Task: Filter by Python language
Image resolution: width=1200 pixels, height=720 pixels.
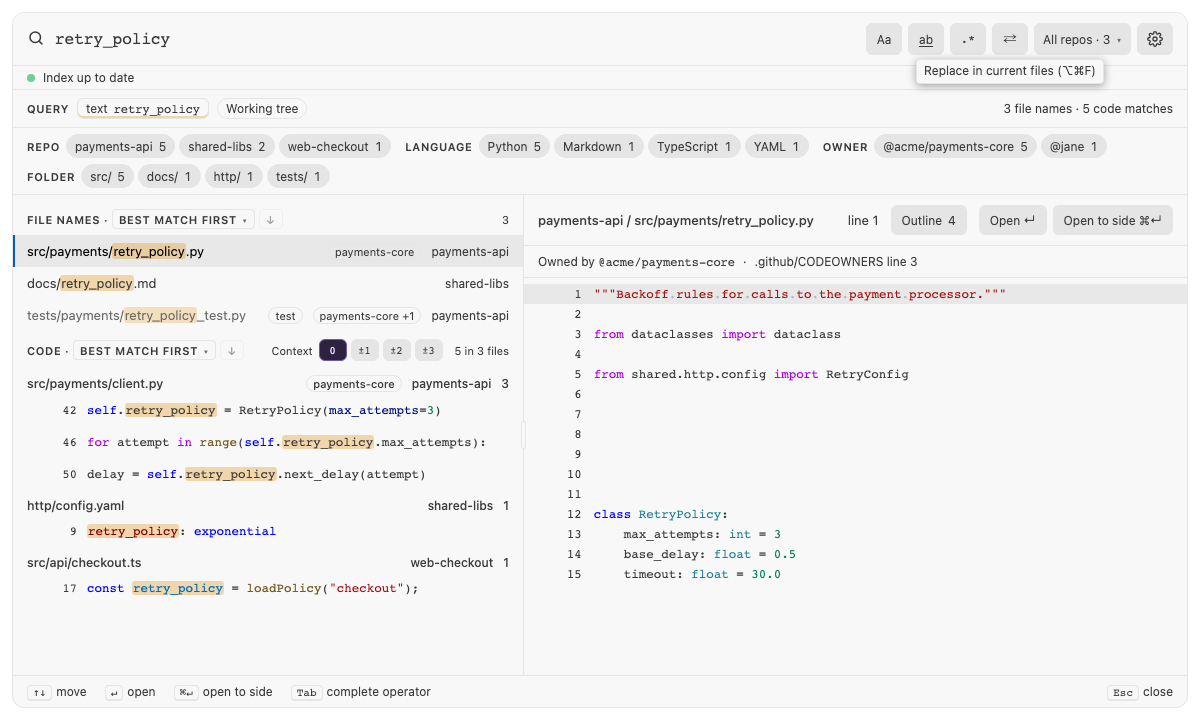Action: (514, 147)
